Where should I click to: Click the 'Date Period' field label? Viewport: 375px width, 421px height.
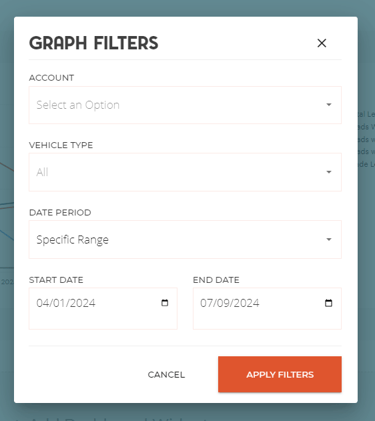tap(60, 213)
